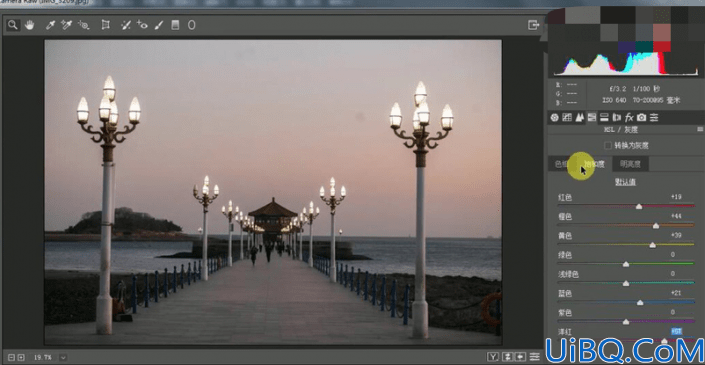Open the zoom level dropdown
705x365 pixels.
(63, 358)
